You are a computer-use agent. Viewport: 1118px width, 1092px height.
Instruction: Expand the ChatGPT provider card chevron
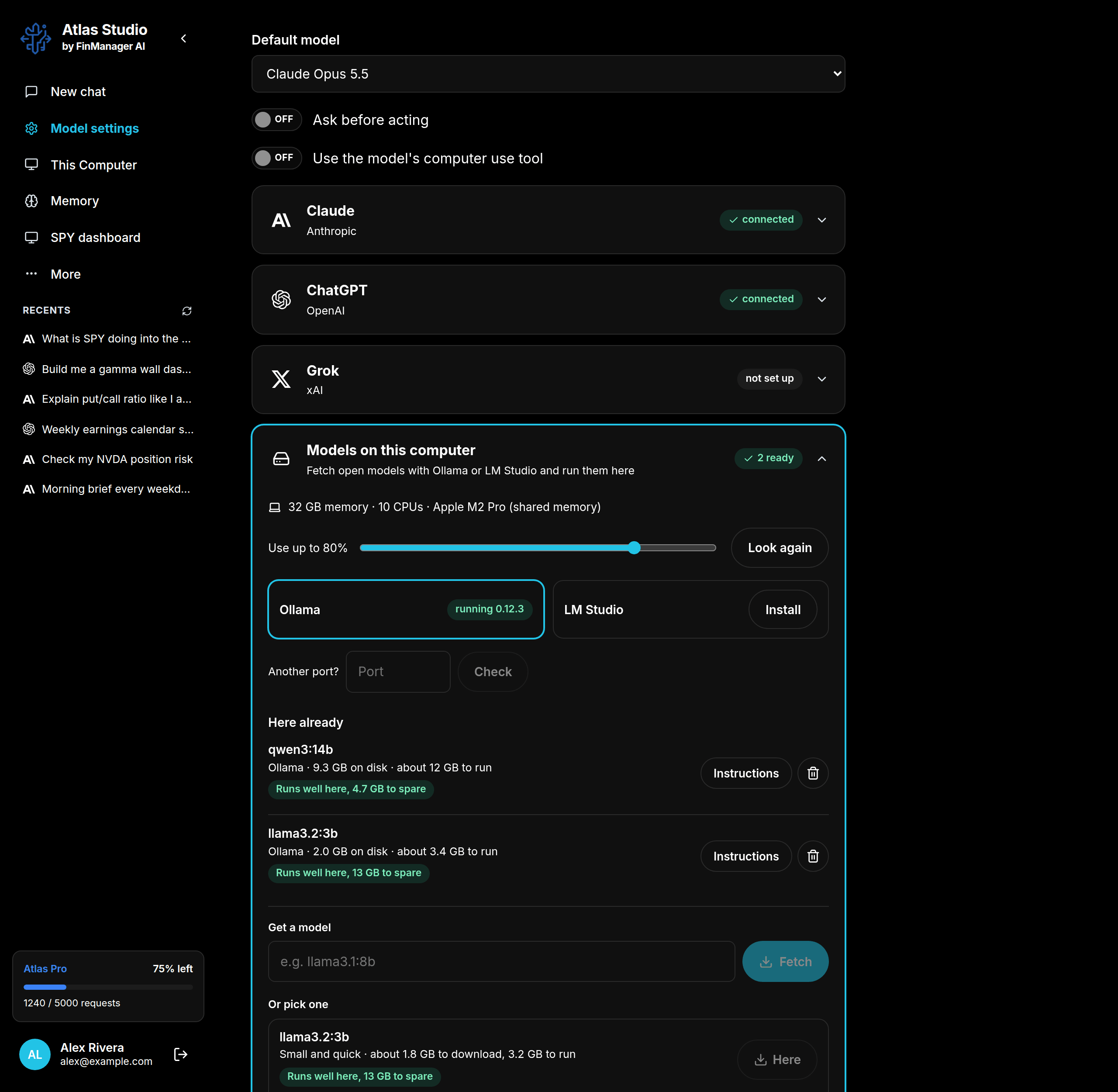(x=821, y=299)
